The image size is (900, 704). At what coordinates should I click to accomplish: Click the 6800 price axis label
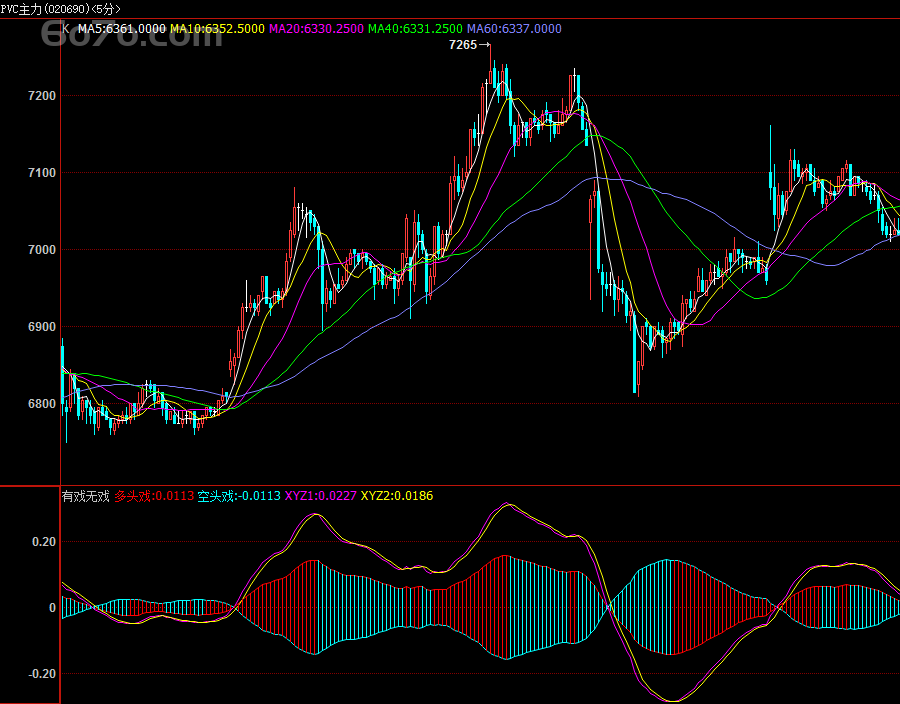42,403
